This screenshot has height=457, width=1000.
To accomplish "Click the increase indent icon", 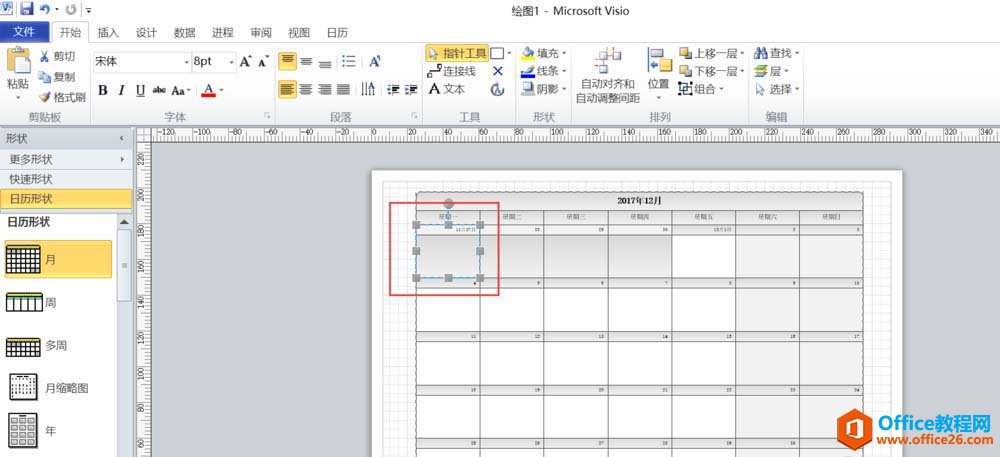I will 411,89.
